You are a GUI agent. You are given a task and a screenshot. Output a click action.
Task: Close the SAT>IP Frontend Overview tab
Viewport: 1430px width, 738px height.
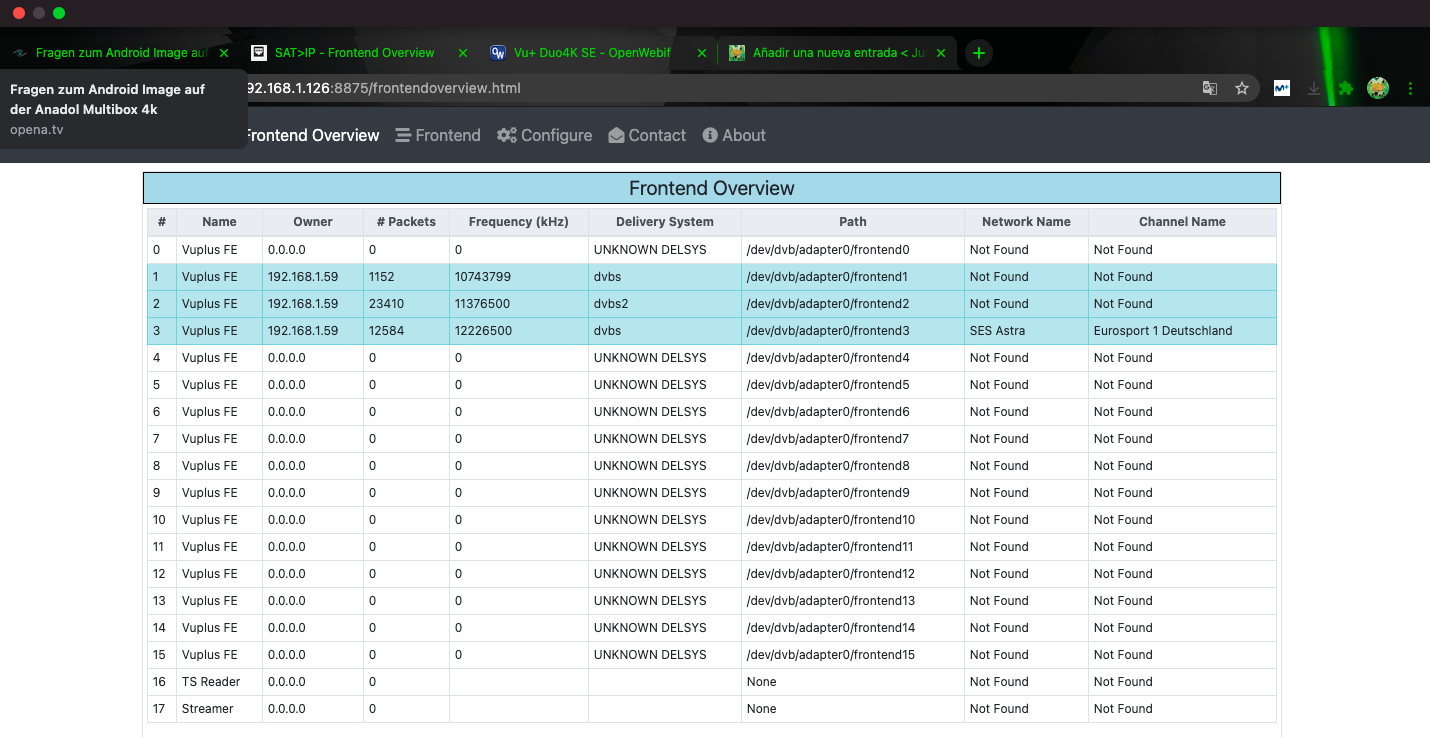click(x=462, y=53)
